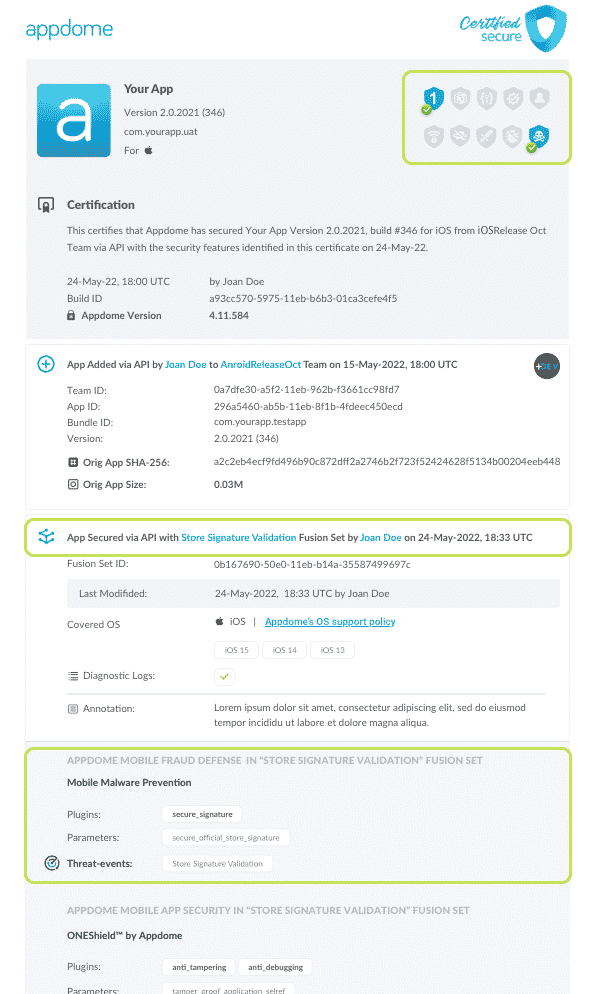This screenshot has width=595, height=994.
Task: Click the Fusion Set branch icon
Action: [x=45, y=536]
